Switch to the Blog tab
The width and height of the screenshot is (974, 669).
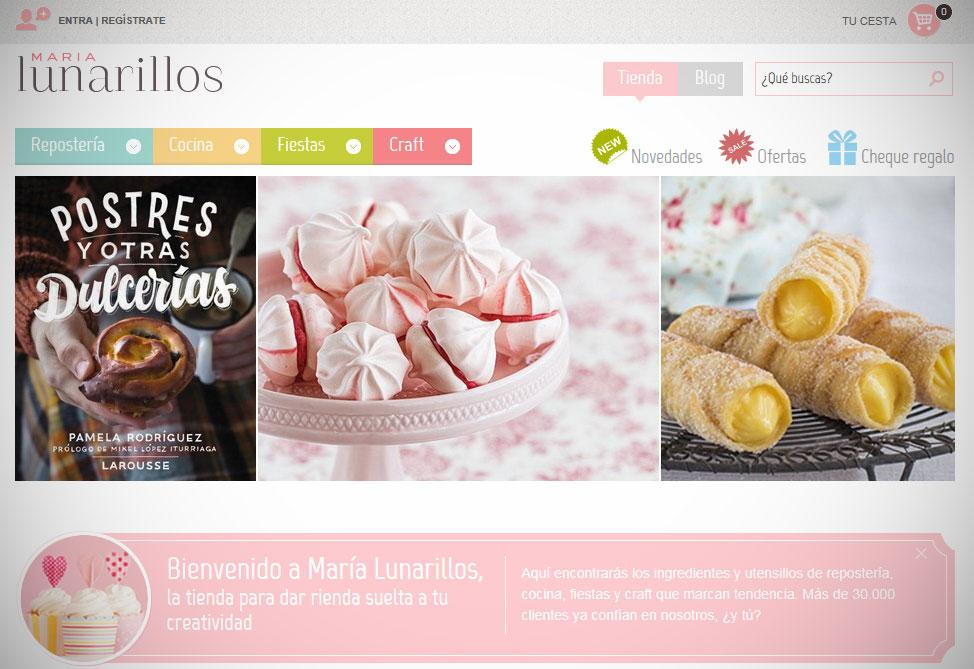click(x=710, y=79)
